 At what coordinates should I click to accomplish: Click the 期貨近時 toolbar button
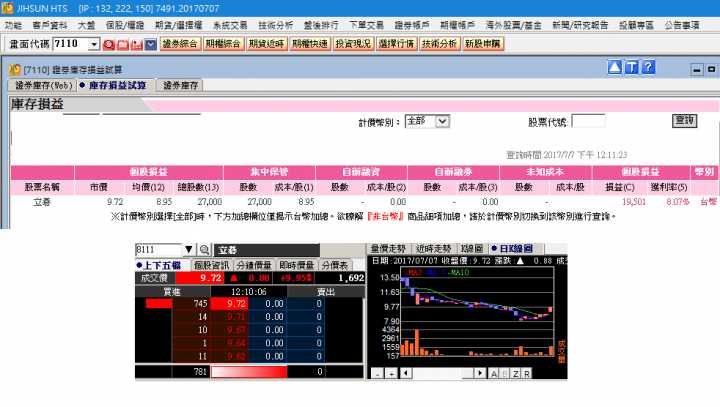point(267,44)
